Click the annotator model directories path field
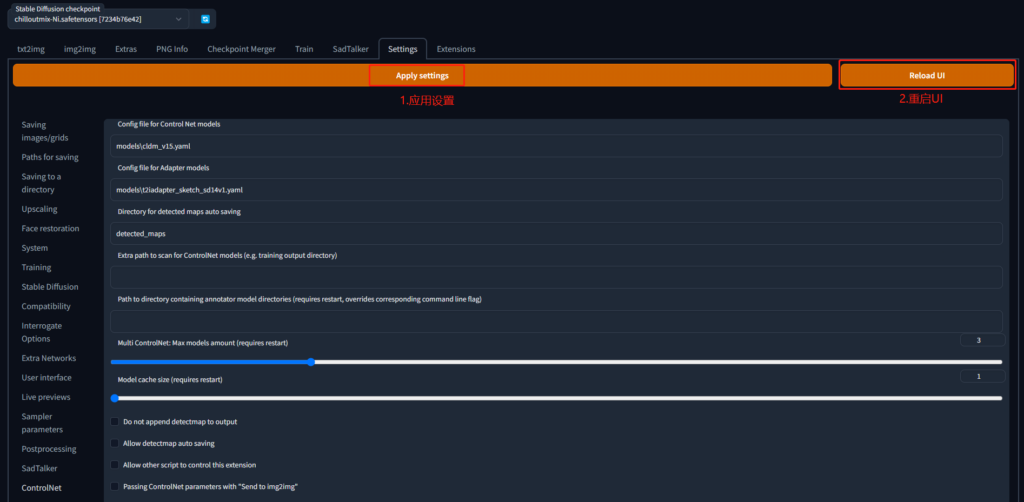Viewport: 1024px width, 502px height. (x=556, y=321)
